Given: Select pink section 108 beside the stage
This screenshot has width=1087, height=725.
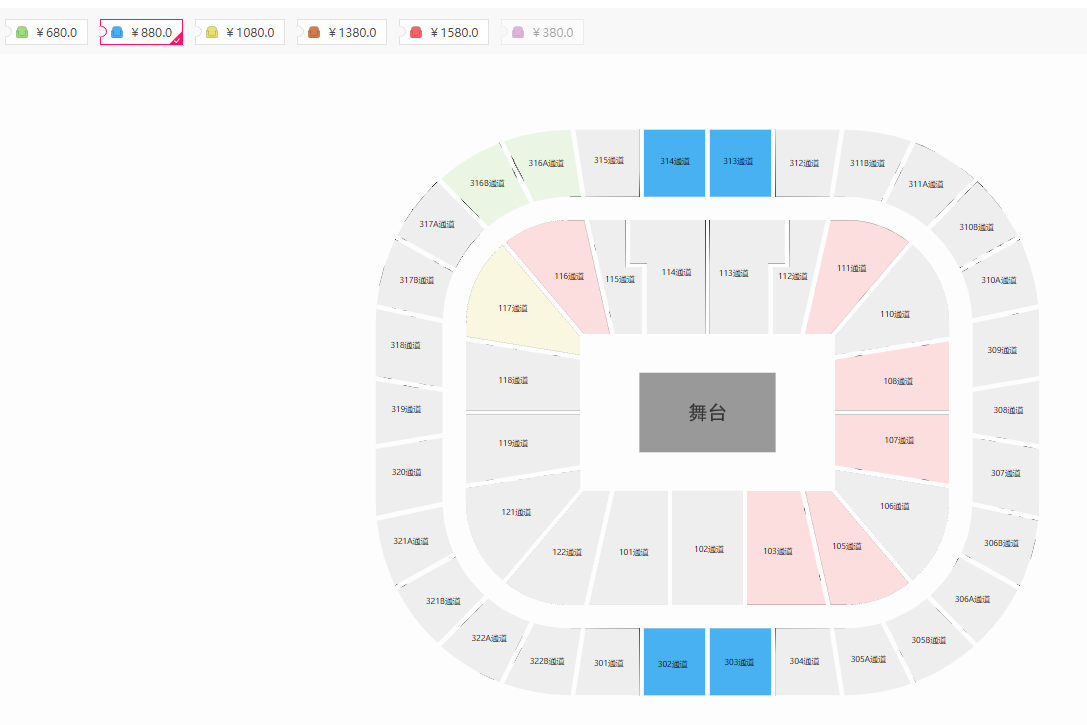Looking at the screenshot, I should (892, 378).
